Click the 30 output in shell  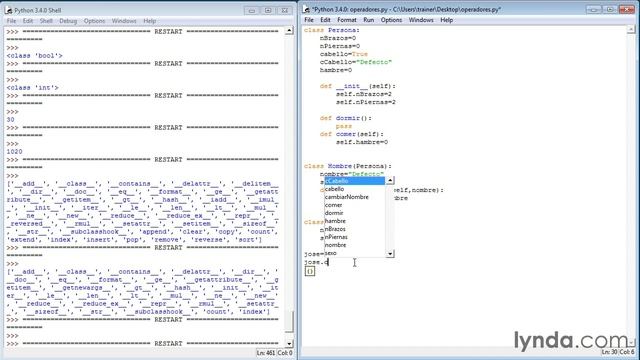click(x=11, y=120)
